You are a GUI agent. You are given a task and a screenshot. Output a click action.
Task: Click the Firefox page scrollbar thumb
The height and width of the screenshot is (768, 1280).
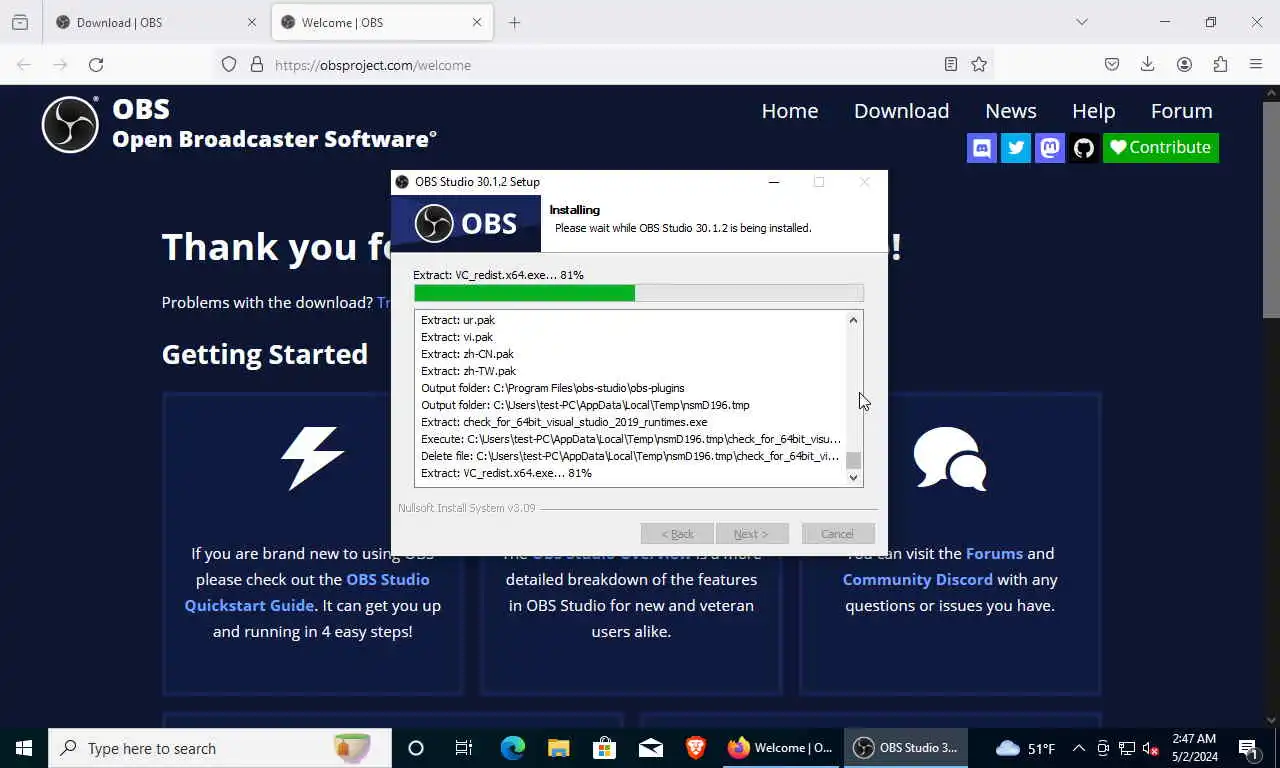1271,210
